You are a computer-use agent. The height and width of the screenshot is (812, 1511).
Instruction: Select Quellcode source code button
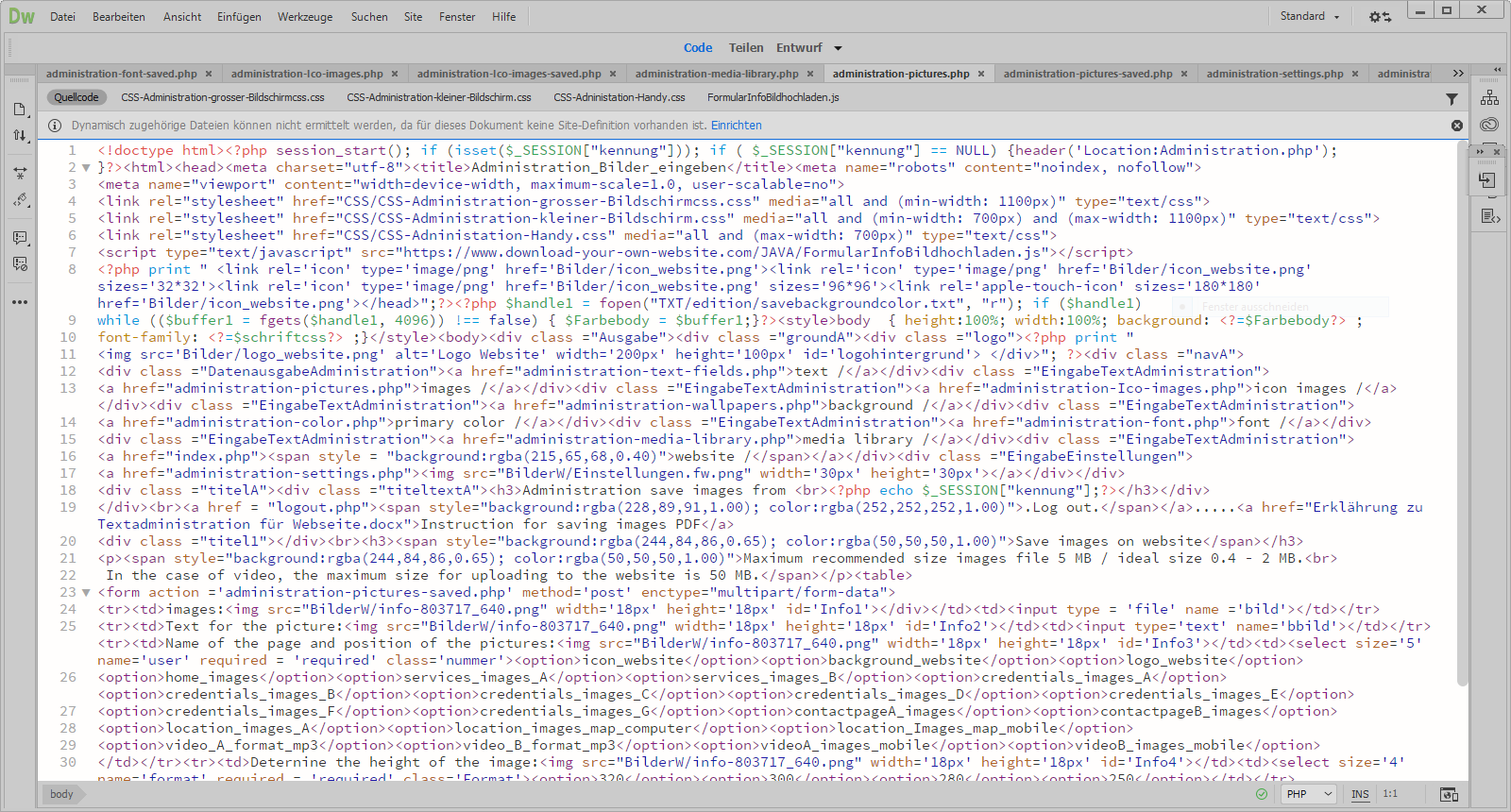click(x=76, y=97)
